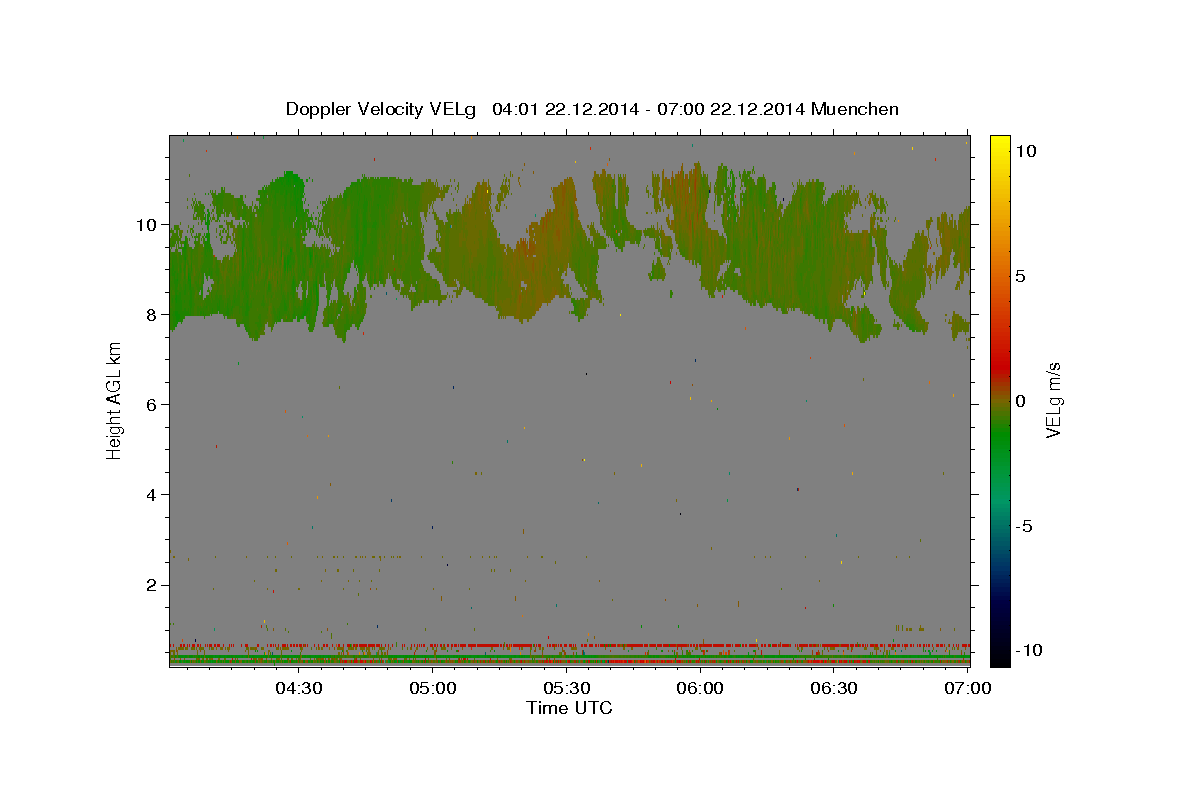Image resolution: width=1200 pixels, height=800 pixels.
Task: Click the 04:30 time tick label
Action: (299, 688)
